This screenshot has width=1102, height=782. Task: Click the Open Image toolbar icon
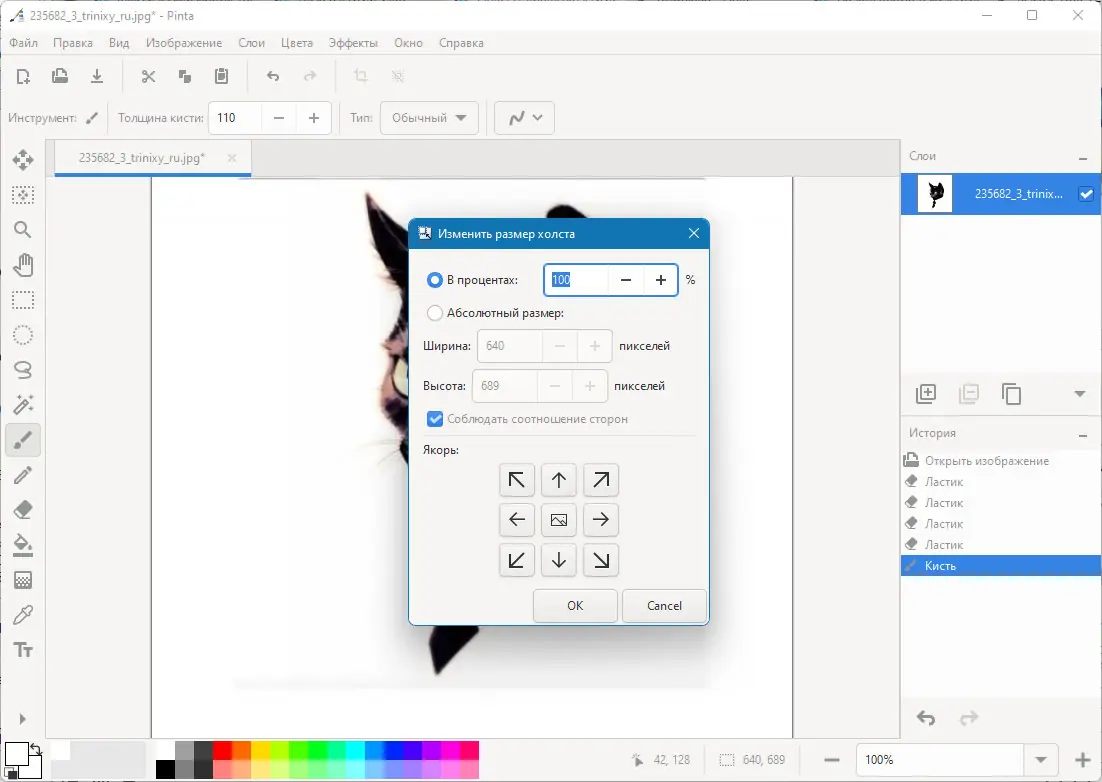[x=60, y=76]
